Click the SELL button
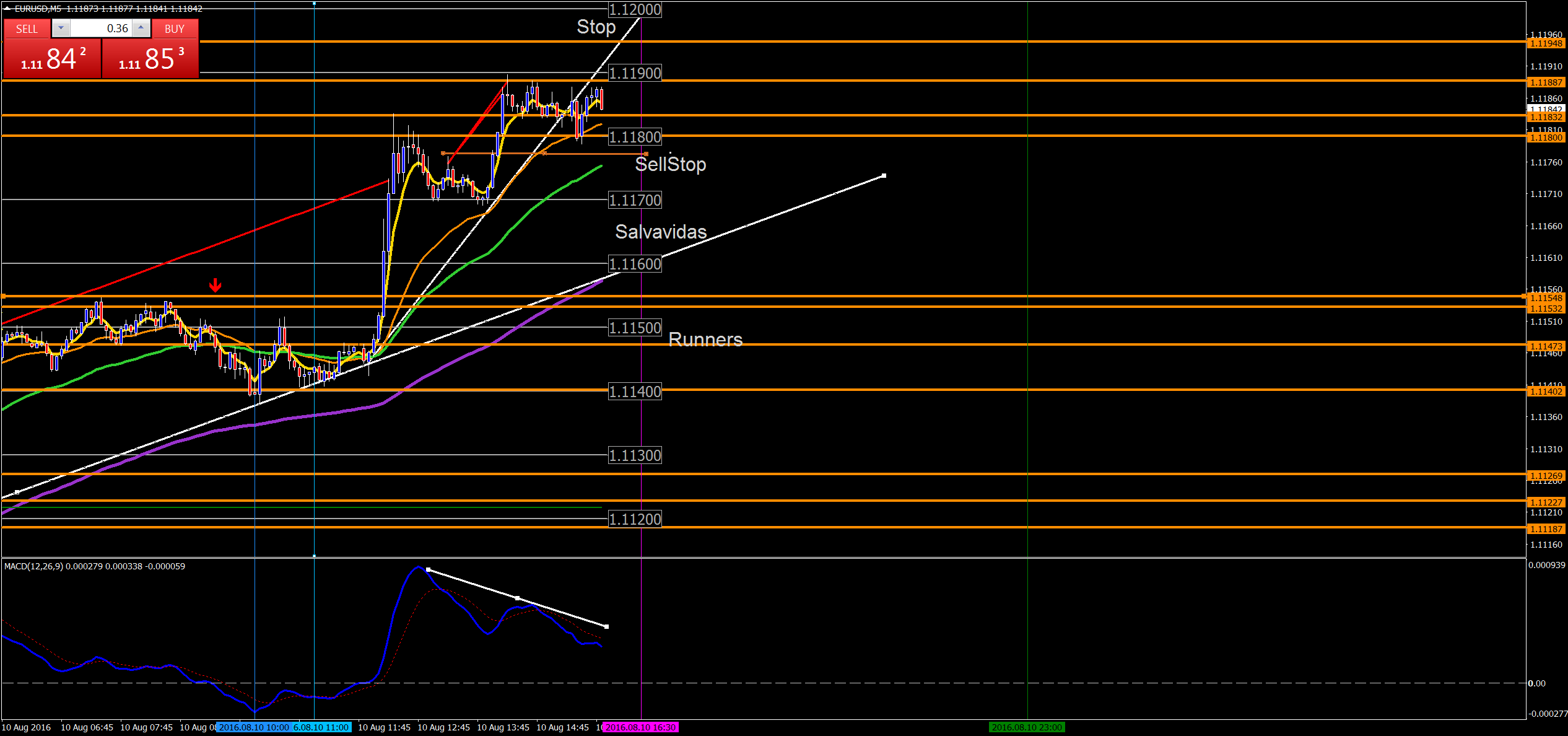 pos(27,28)
